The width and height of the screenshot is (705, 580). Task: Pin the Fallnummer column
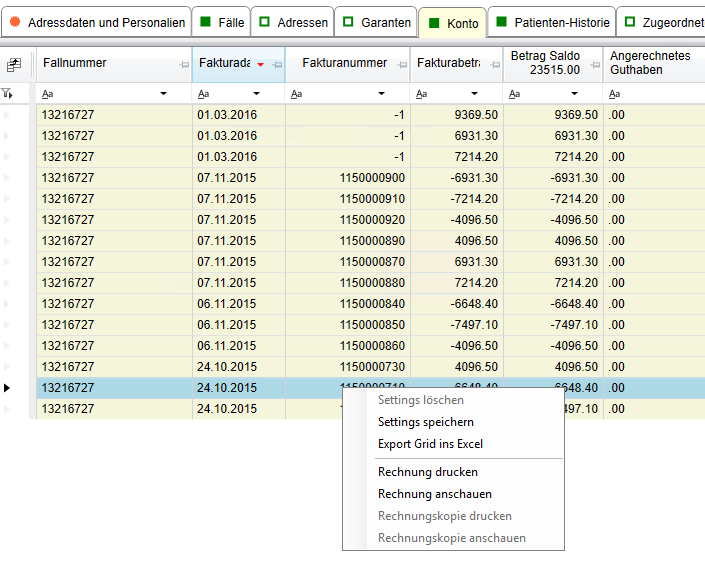(x=183, y=65)
